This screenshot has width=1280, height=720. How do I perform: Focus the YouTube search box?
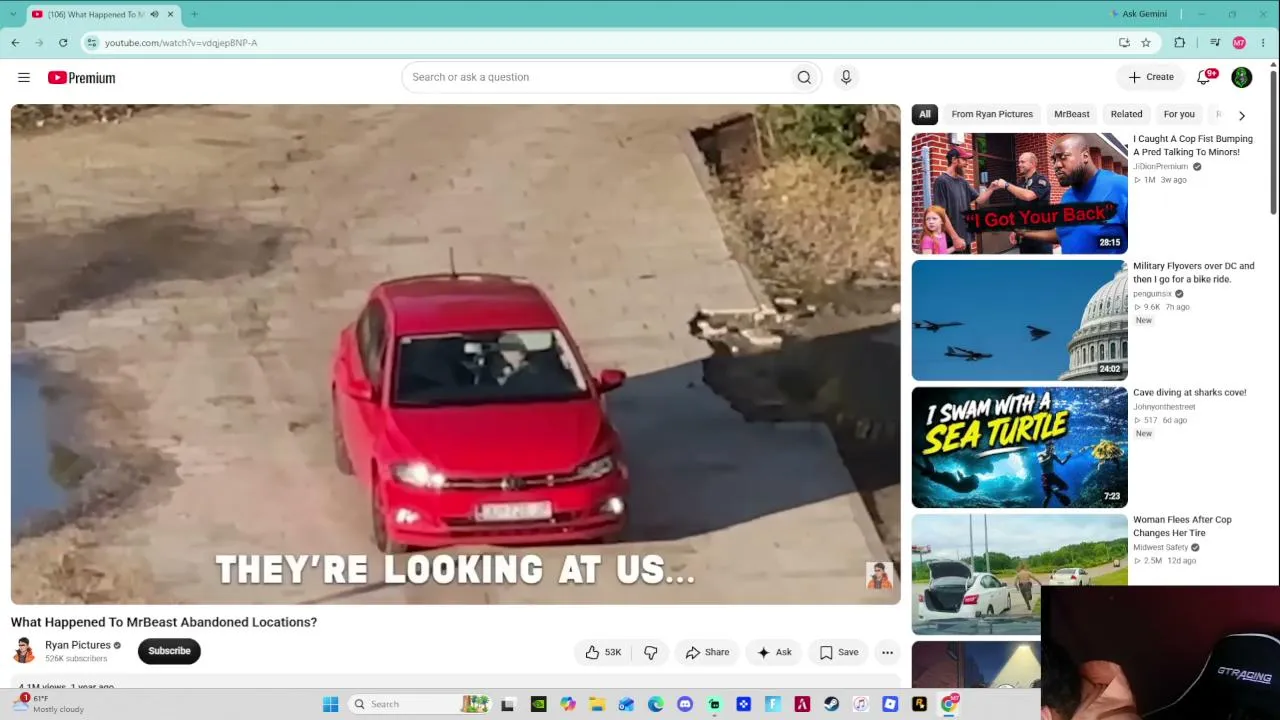(596, 77)
